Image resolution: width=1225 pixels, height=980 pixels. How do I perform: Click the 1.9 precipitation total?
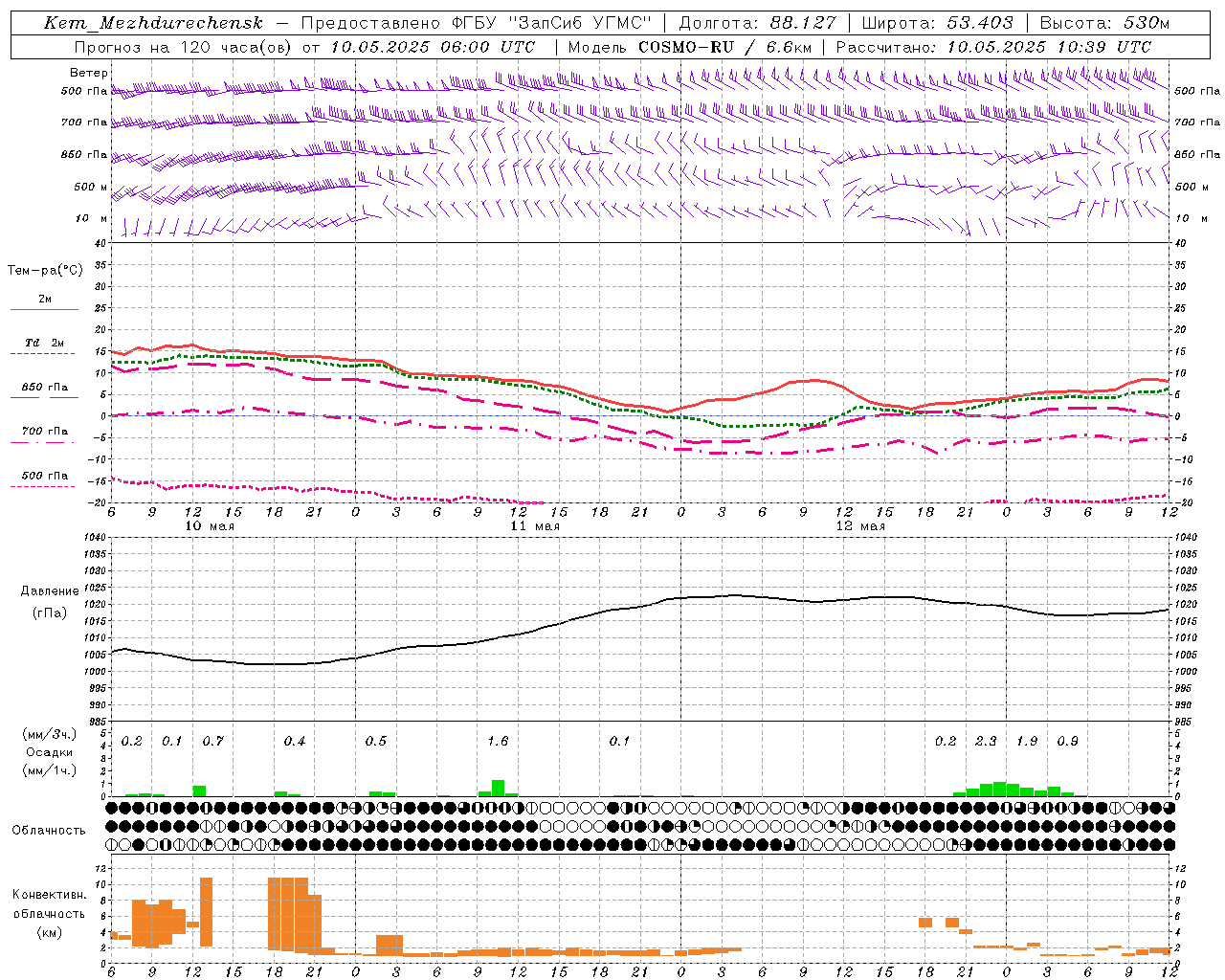click(x=1027, y=742)
